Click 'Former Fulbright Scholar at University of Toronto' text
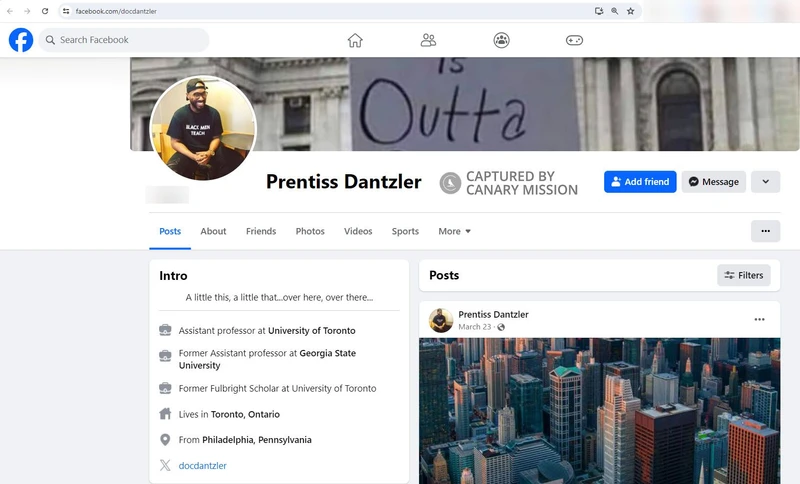The height and width of the screenshot is (484, 800). tap(278, 389)
